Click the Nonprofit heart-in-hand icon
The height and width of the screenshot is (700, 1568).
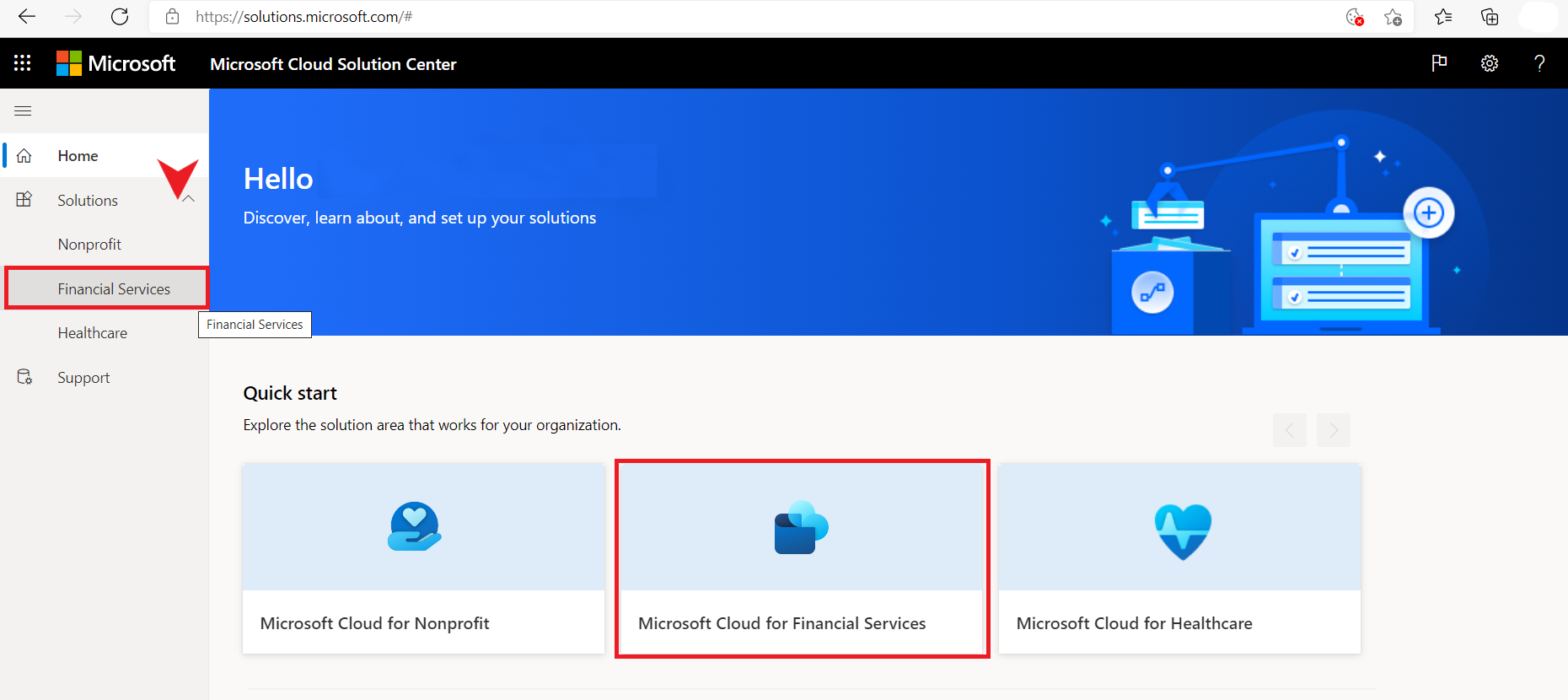414,527
